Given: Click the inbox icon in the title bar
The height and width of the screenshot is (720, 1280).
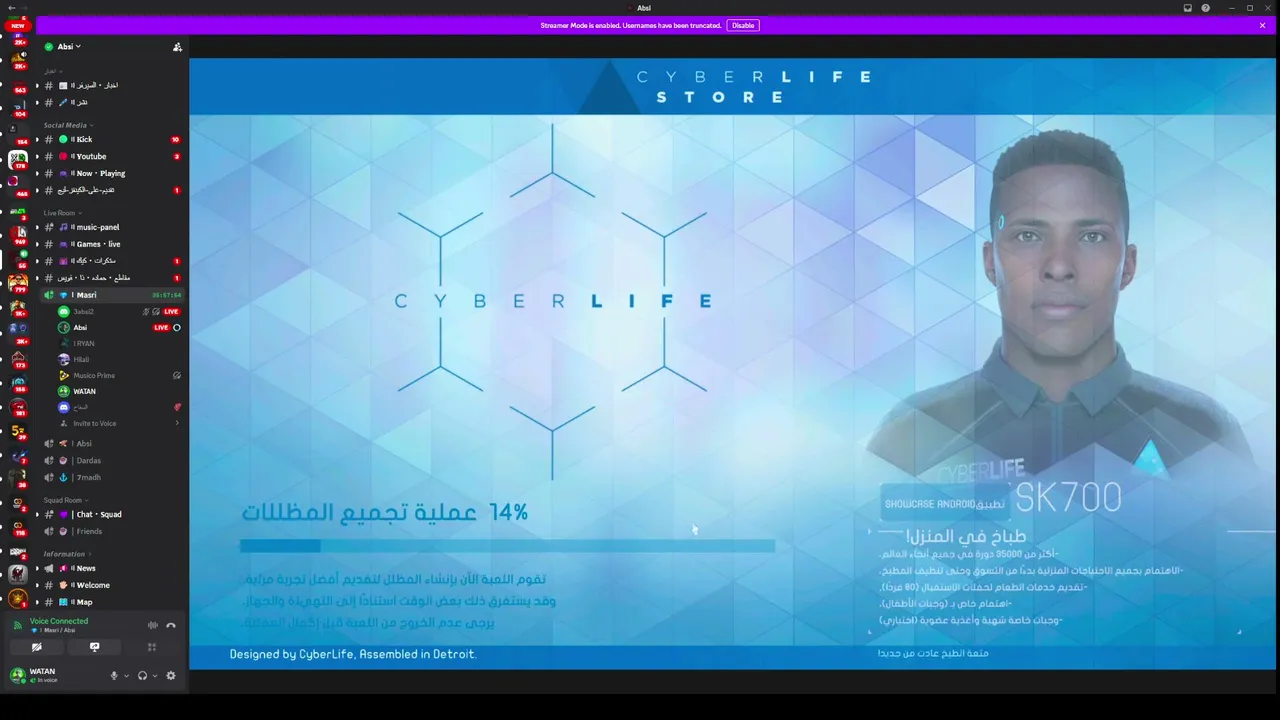Looking at the screenshot, I should (1187, 8).
